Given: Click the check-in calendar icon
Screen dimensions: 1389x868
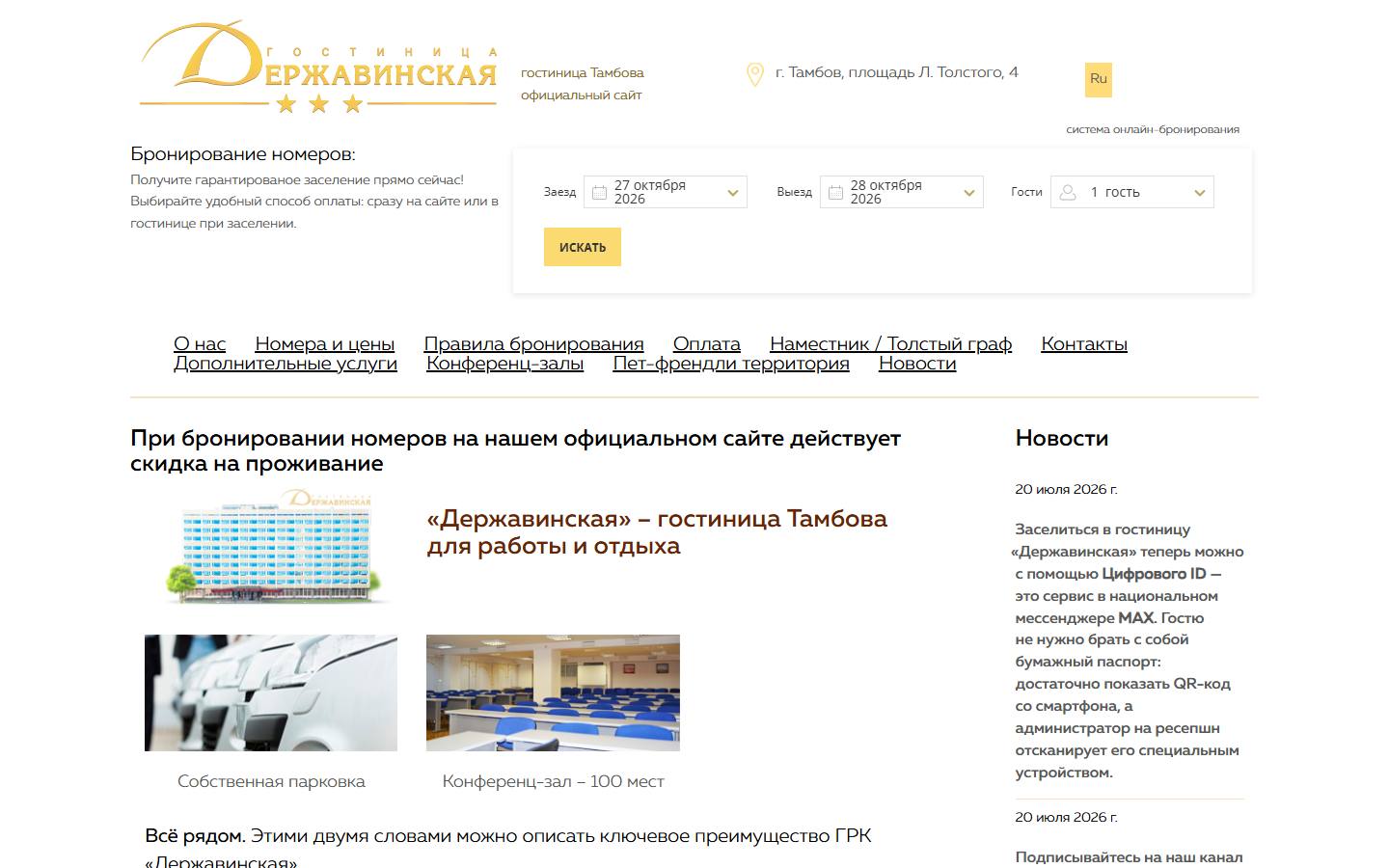Looking at the screenshot, I should tap(599, 193).
